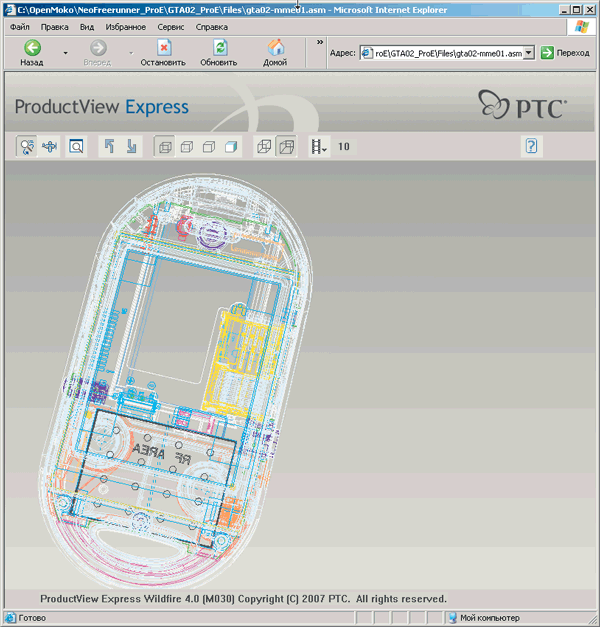Viewport: 600px width, 627px height.
Task: Enable orthographic projection cube
Action: [x=264, y=147]
